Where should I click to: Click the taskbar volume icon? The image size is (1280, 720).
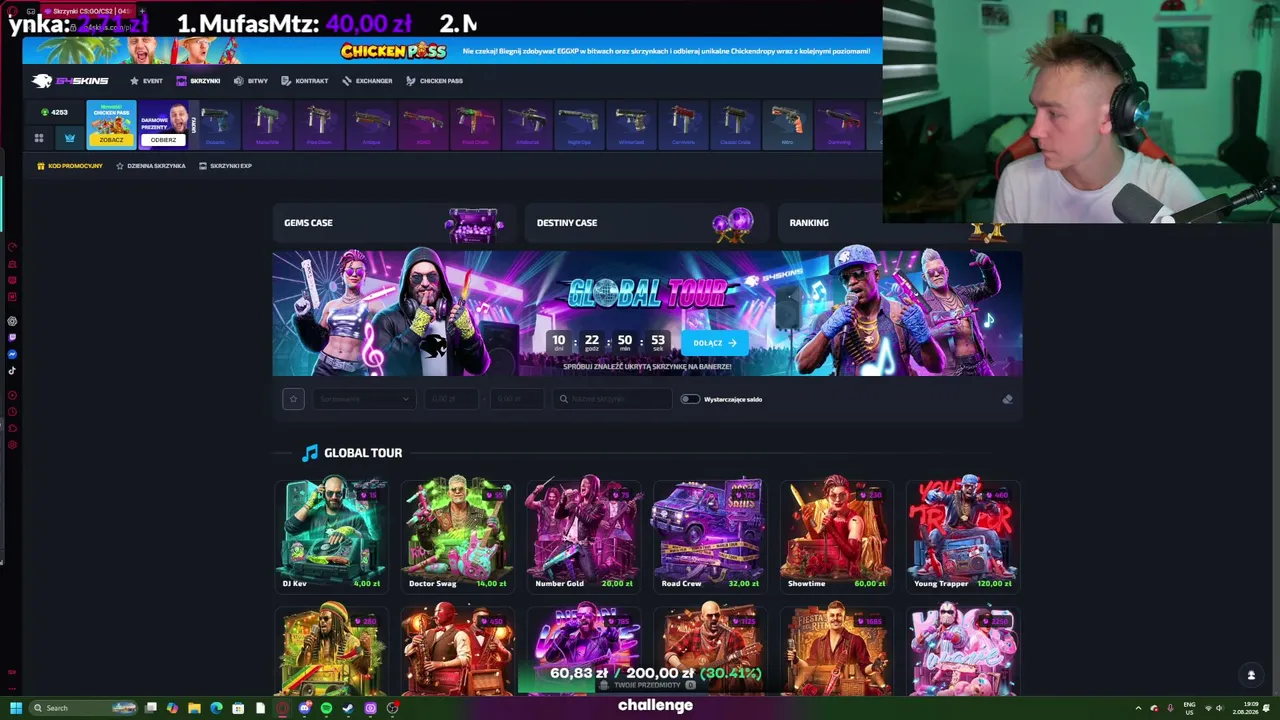pyautogui.click(x=1219, y=708)
